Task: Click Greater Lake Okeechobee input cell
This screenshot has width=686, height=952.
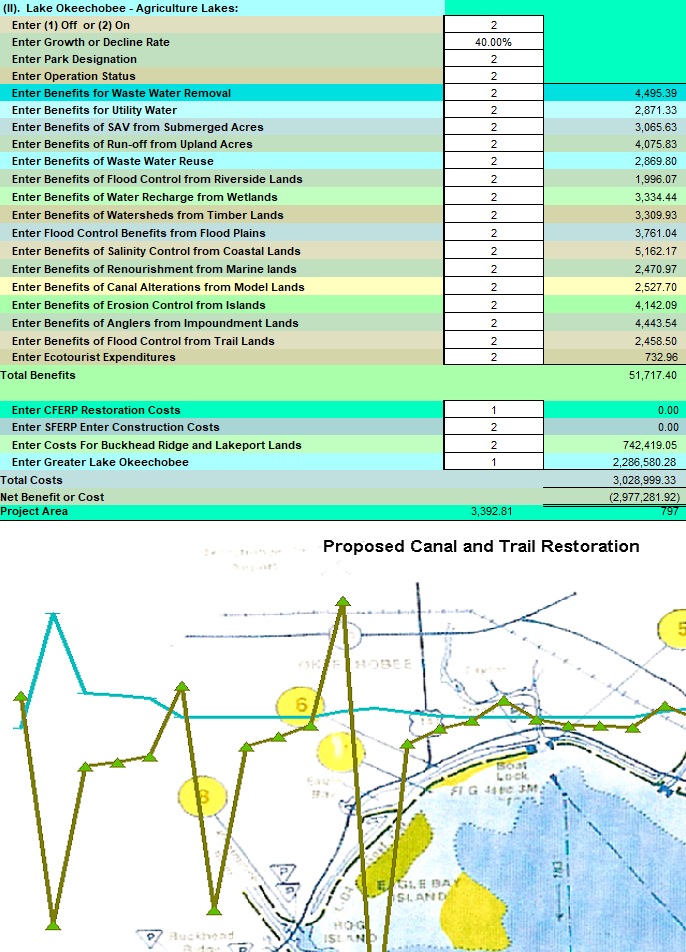Action: (493, 462)
